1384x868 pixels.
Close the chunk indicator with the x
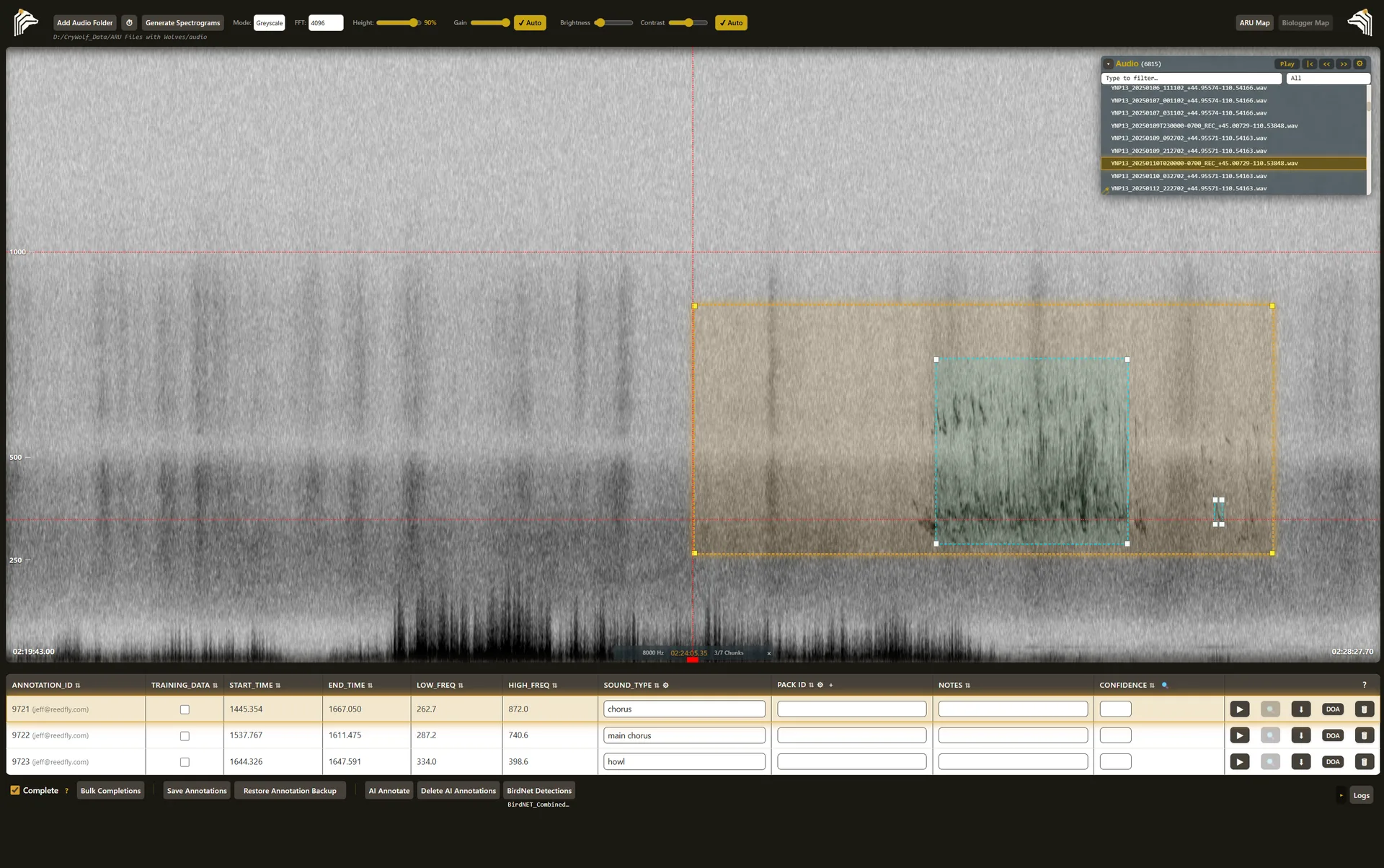point(768,653)
